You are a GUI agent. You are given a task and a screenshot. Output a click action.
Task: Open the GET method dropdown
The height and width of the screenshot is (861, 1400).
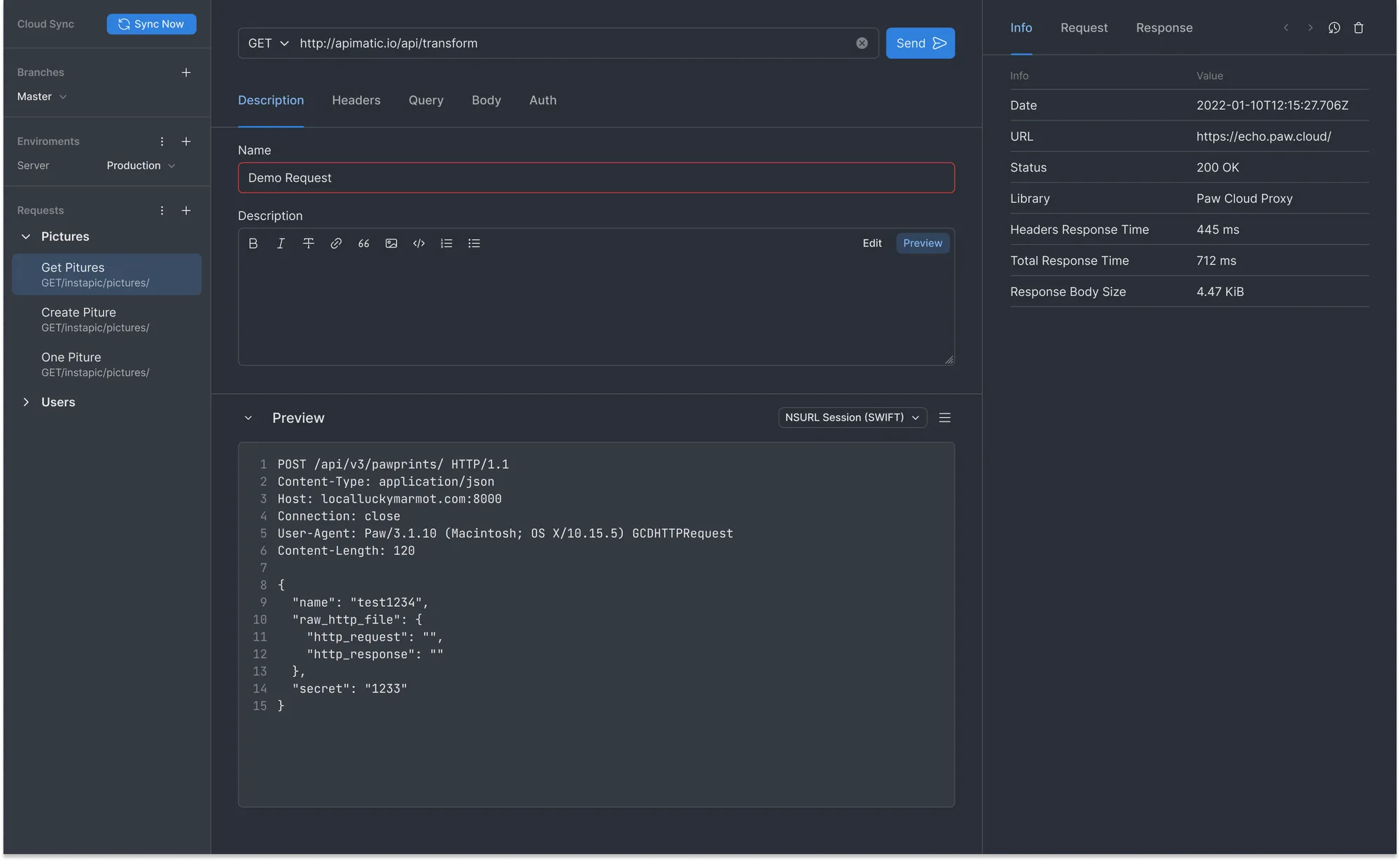coord(268,43)
